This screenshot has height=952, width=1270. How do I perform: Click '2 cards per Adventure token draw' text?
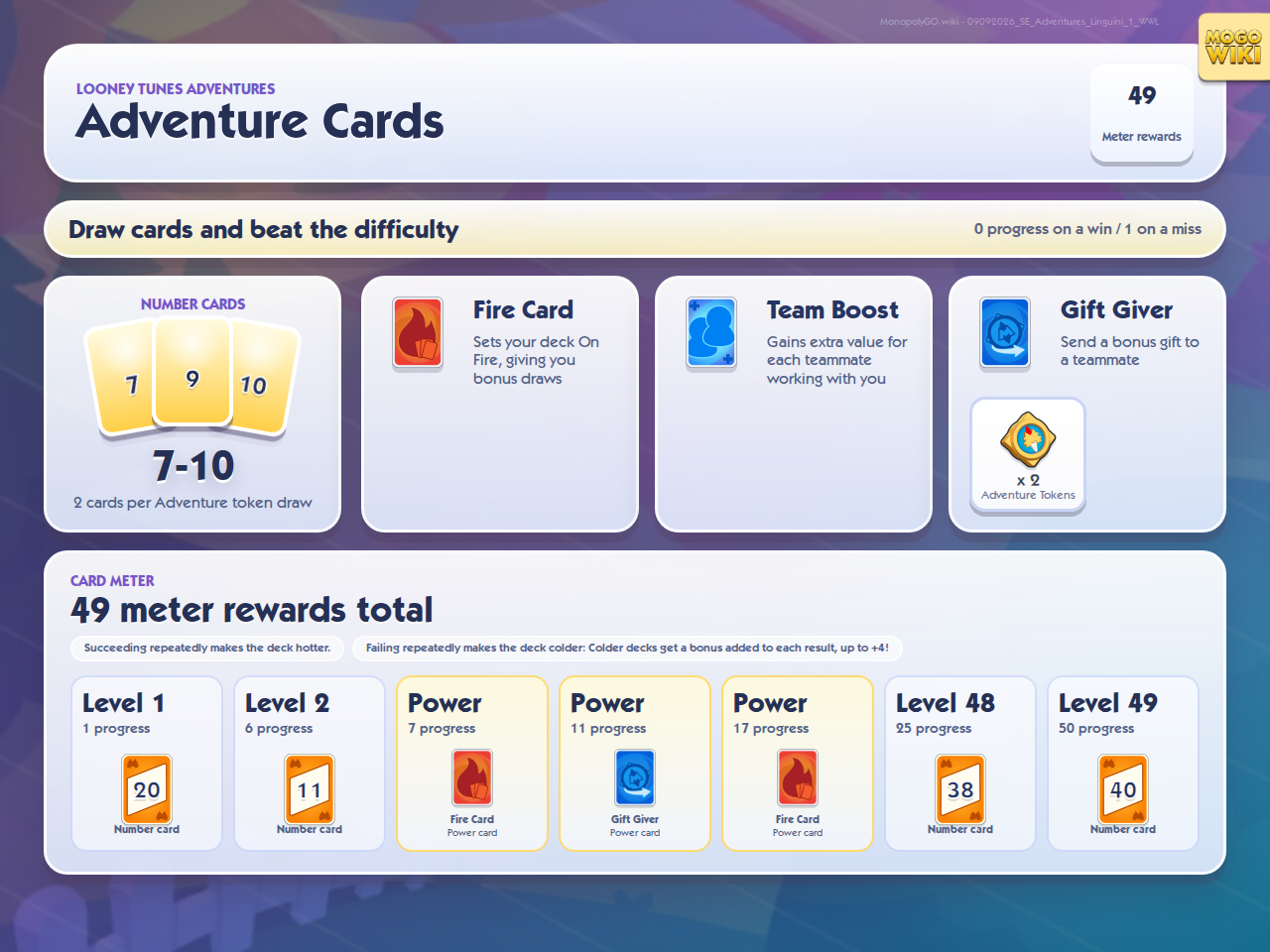pos(192,503)
